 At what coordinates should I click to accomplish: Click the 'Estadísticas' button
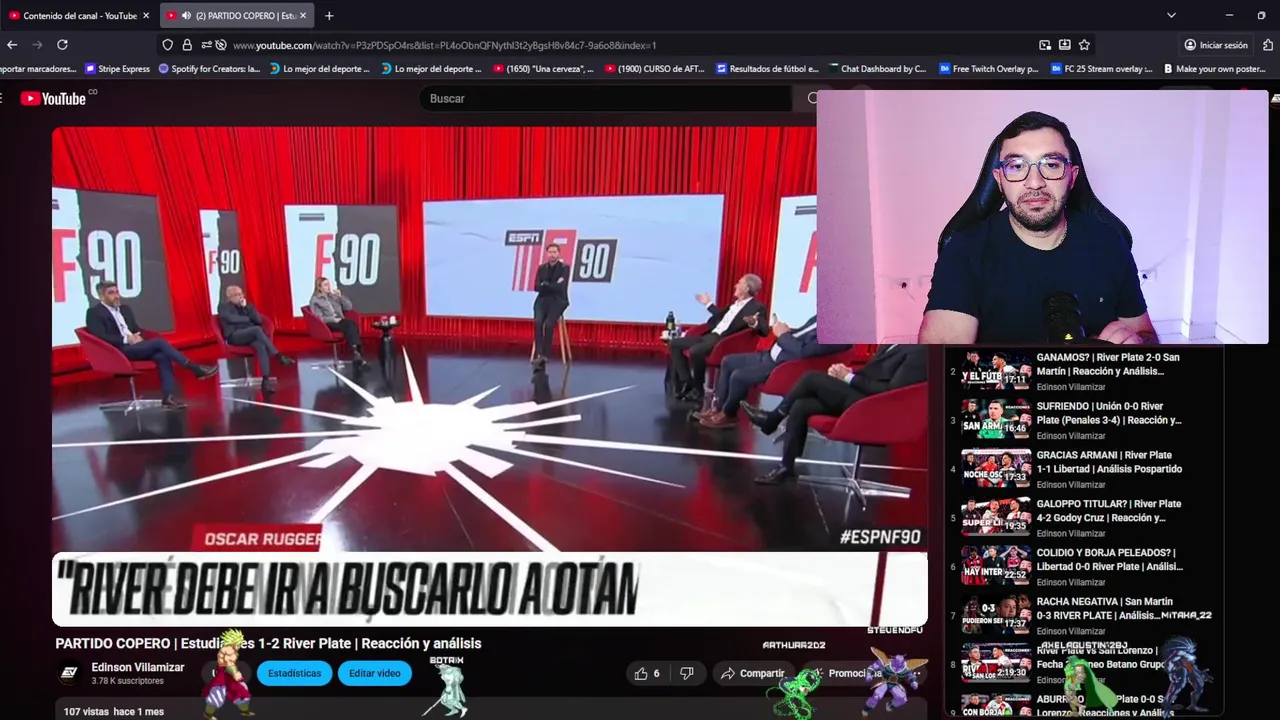(294, 673)
